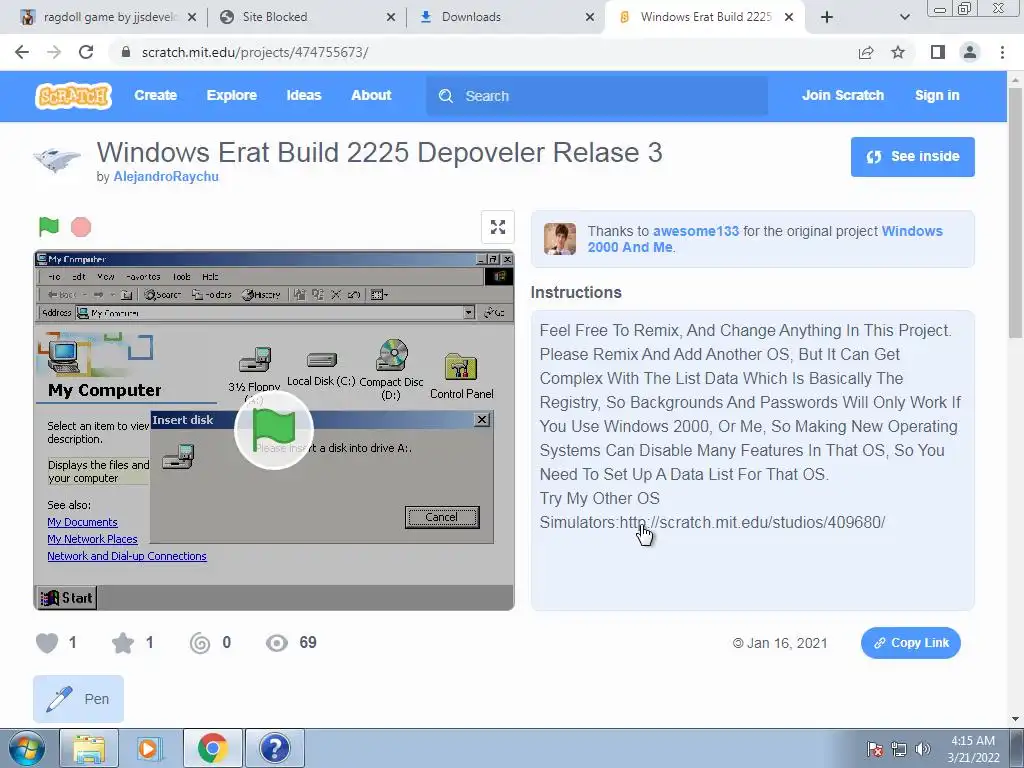This screenshot has width=1024, height=768.
Task: Click the Action Center flag tray icon
Action: (x=875, y=749)
